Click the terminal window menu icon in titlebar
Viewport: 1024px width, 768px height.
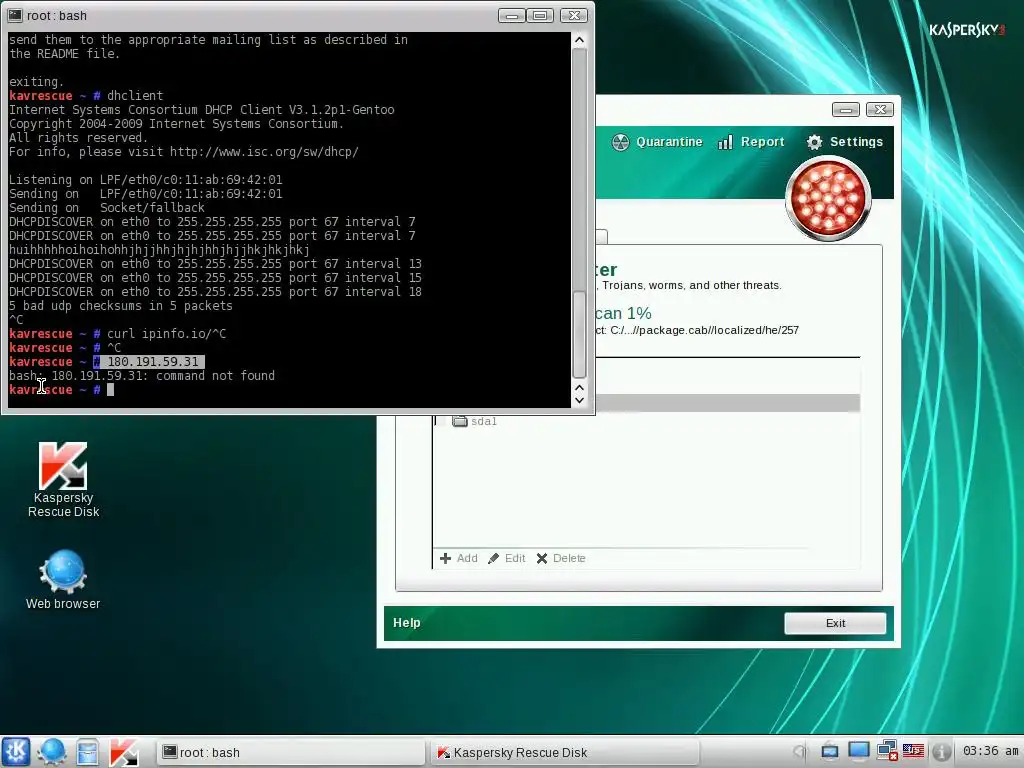[15, 15]
